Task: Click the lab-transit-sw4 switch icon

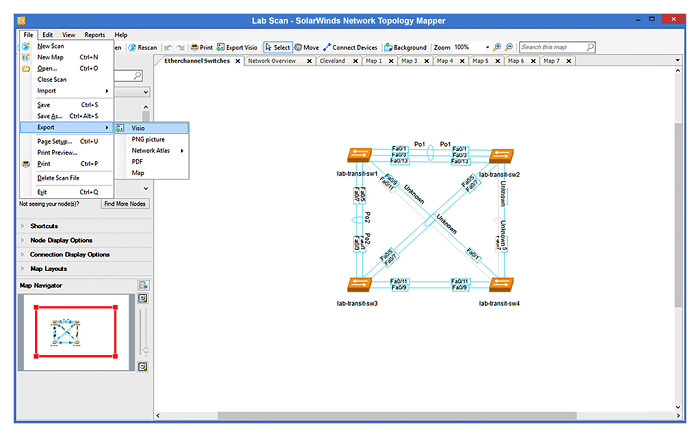Action: [501, 284]
